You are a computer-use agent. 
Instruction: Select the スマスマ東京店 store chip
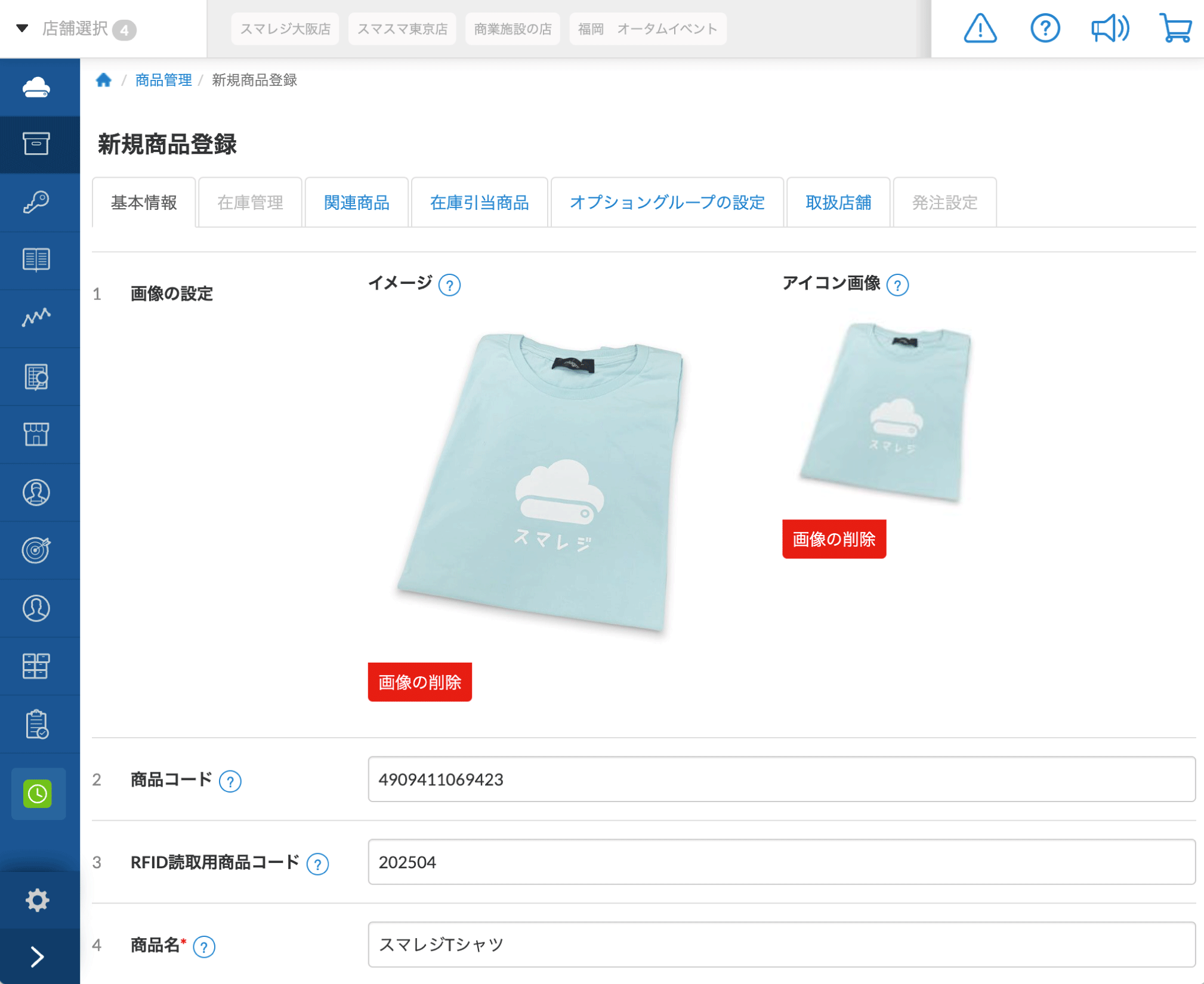402,29
